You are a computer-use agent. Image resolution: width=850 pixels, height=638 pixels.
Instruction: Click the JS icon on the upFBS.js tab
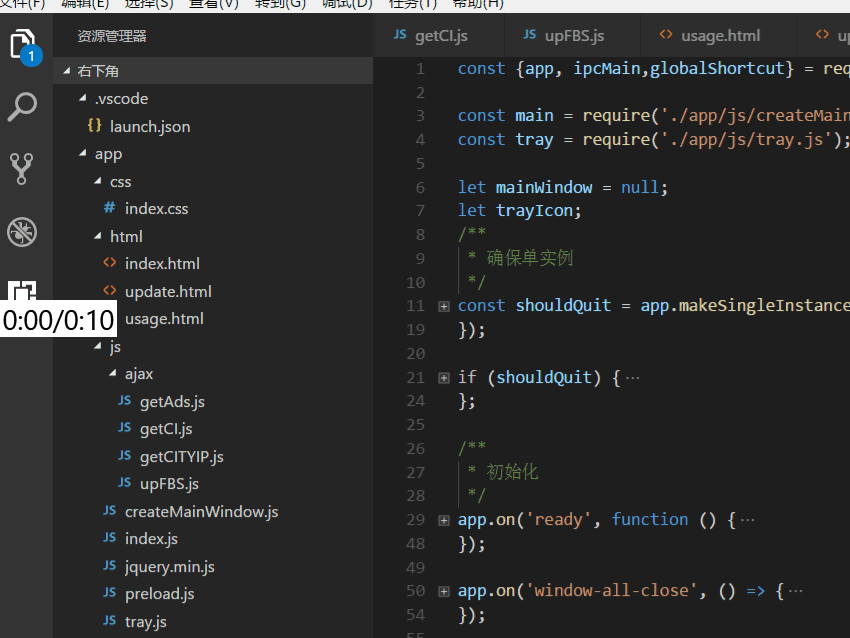pyautogui.click(x=530, y=35)
